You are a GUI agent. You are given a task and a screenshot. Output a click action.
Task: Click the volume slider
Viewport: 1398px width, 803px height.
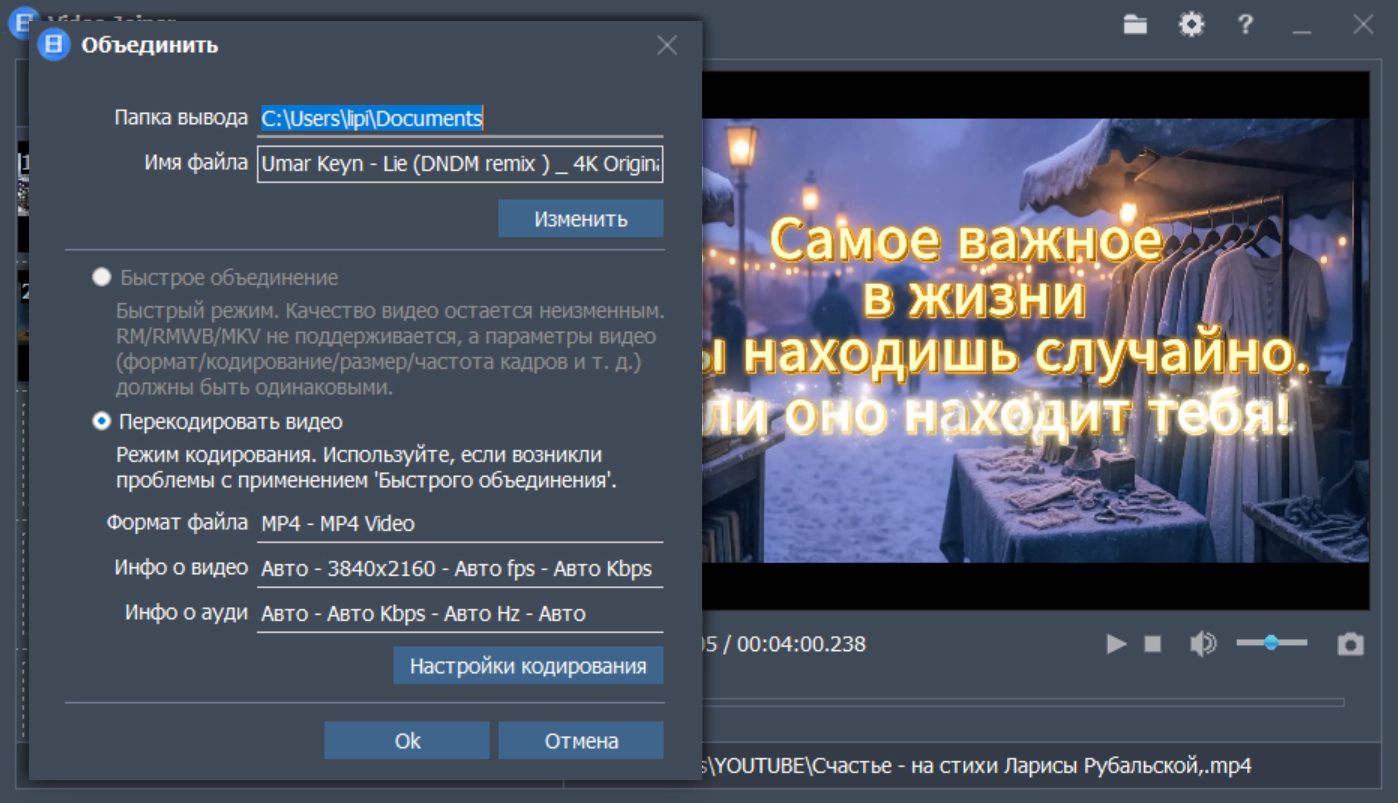(x=1271, y=643)
